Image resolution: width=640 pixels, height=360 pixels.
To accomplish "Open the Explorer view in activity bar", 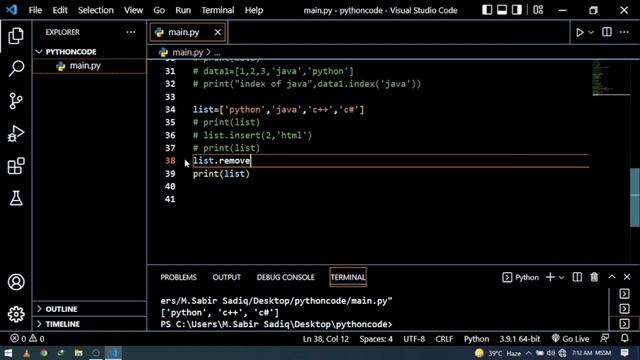I will pyautogui.click(x=16, y=36).
